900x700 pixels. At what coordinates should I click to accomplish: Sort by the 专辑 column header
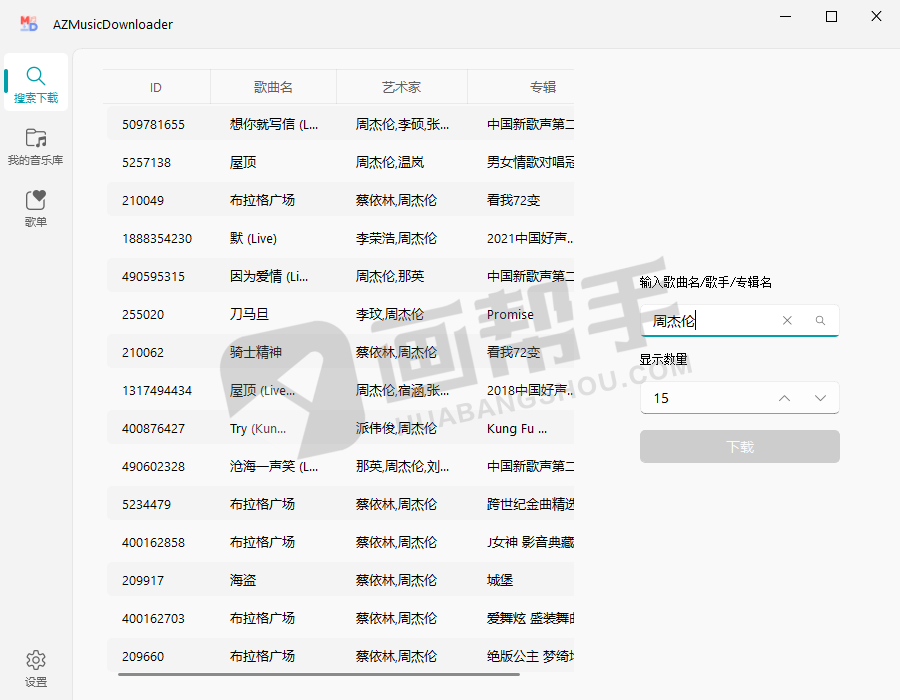542,87
